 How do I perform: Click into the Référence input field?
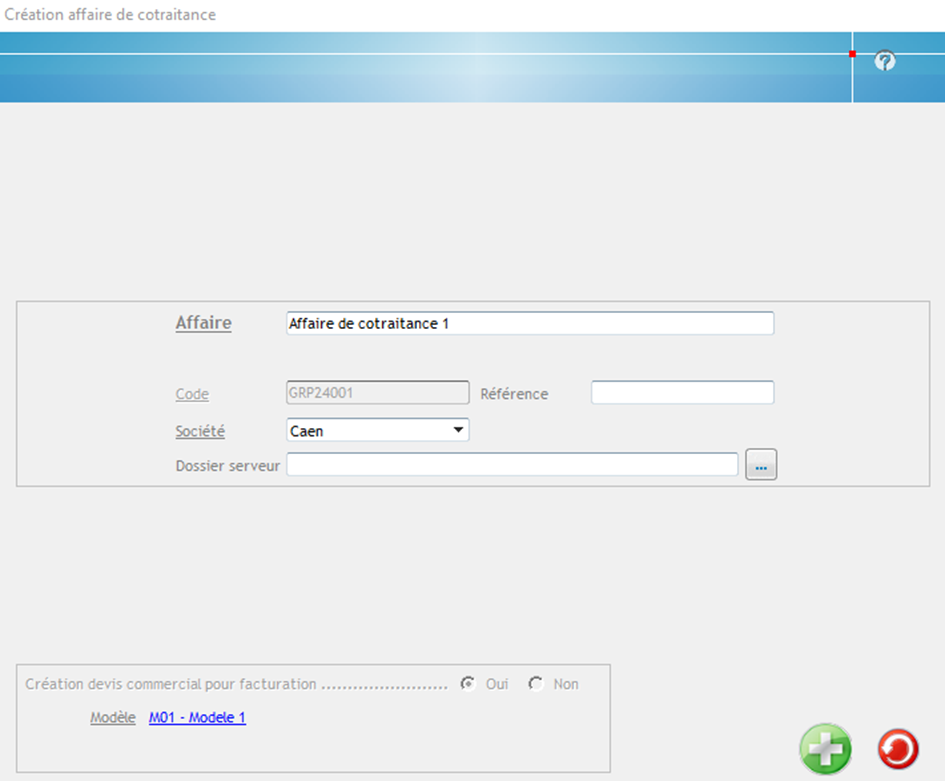tap(682, 393)
